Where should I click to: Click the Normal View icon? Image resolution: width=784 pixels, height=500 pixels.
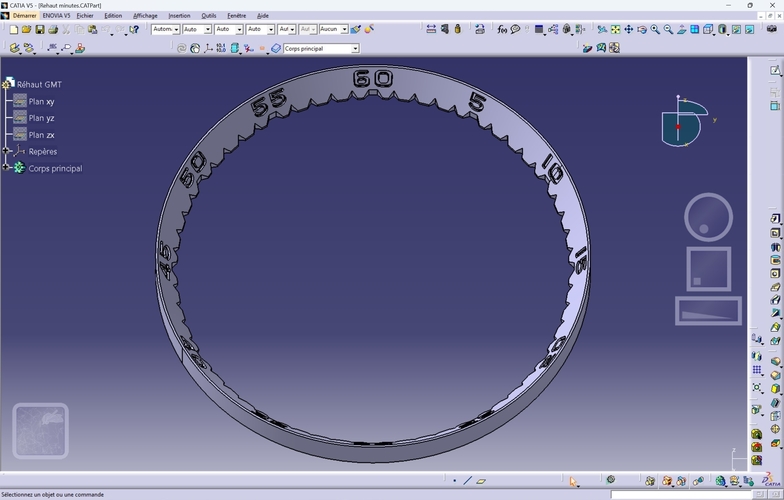[682, 30]
